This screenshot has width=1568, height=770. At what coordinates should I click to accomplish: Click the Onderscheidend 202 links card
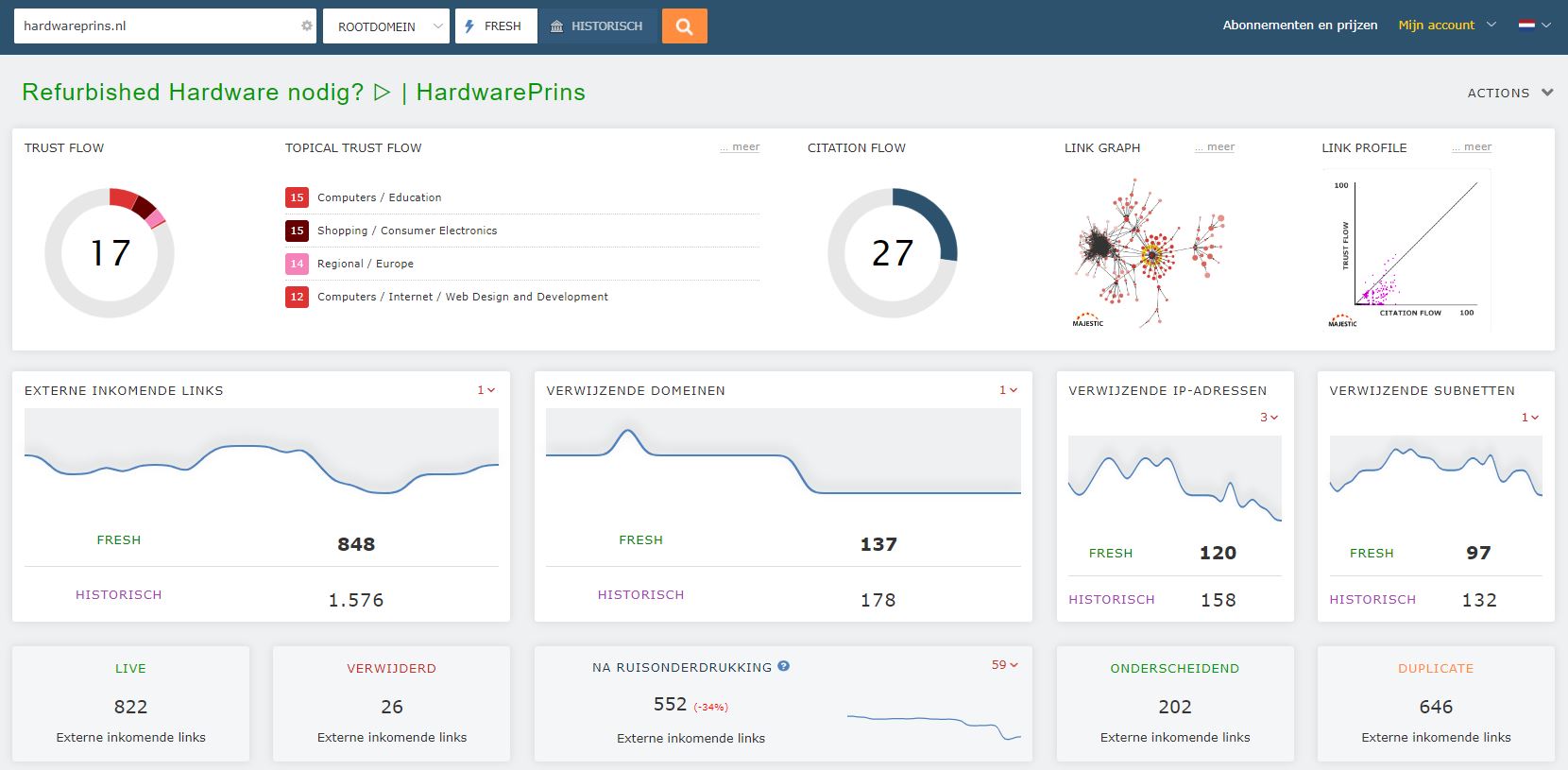coord(1175,704)
